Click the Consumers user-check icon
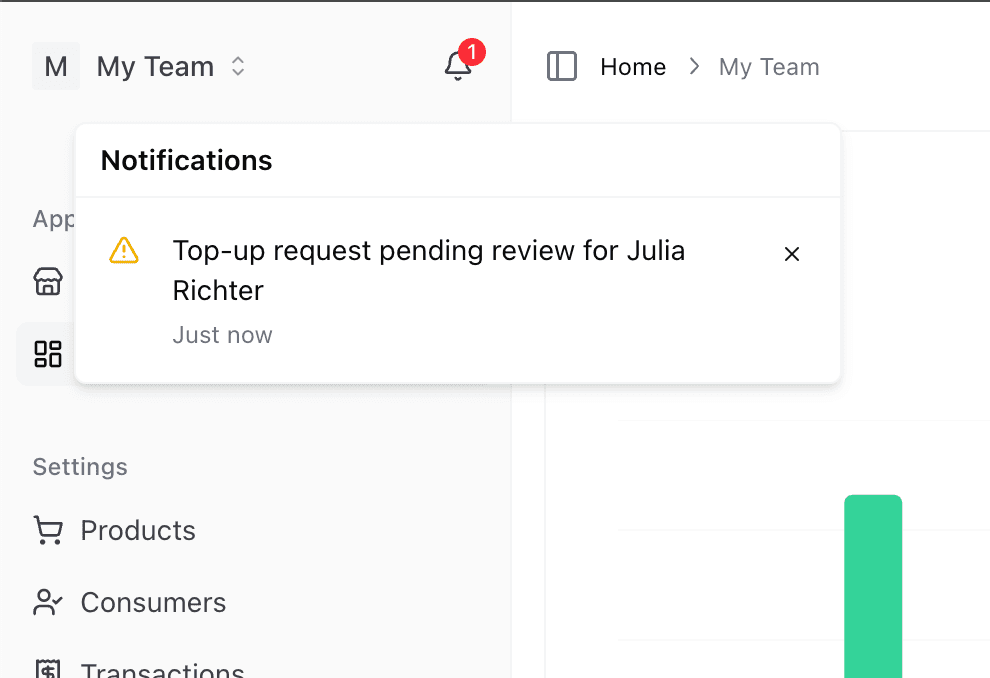Image resolution: width=990 pixels, height=678 pixels. (x=48, y=602)
